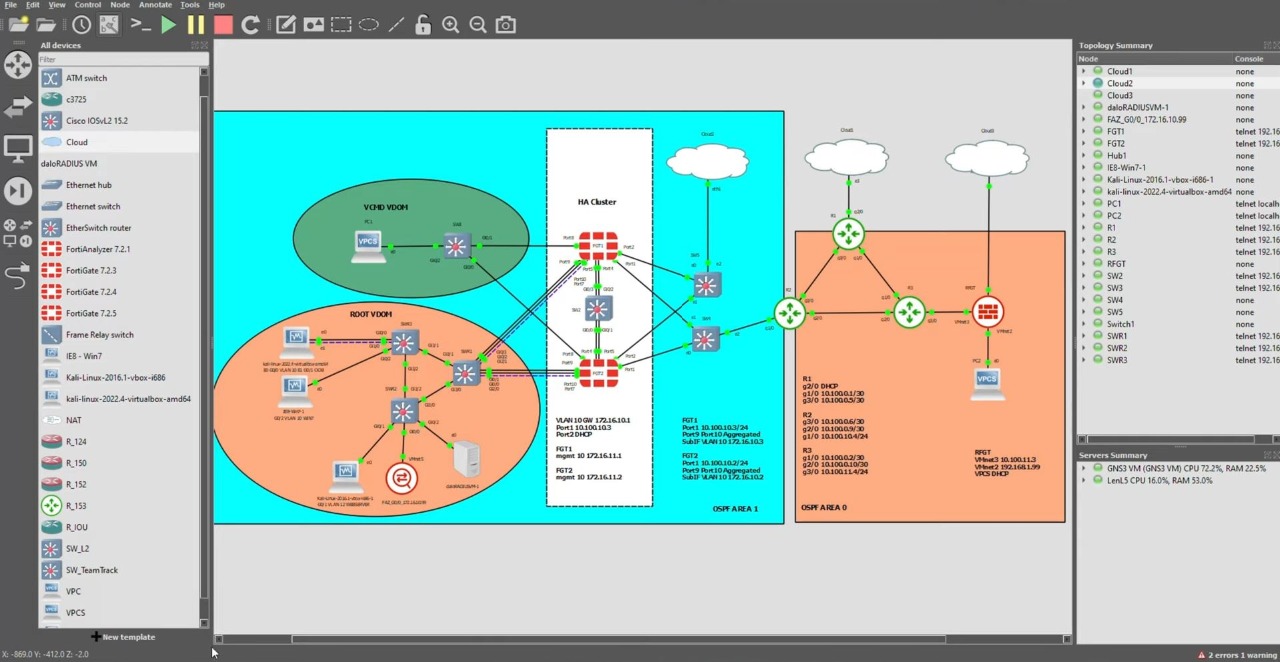Open project using the folder toolbar icon
This screenshot has height=662, width=1280.
(x=46, y=25)
